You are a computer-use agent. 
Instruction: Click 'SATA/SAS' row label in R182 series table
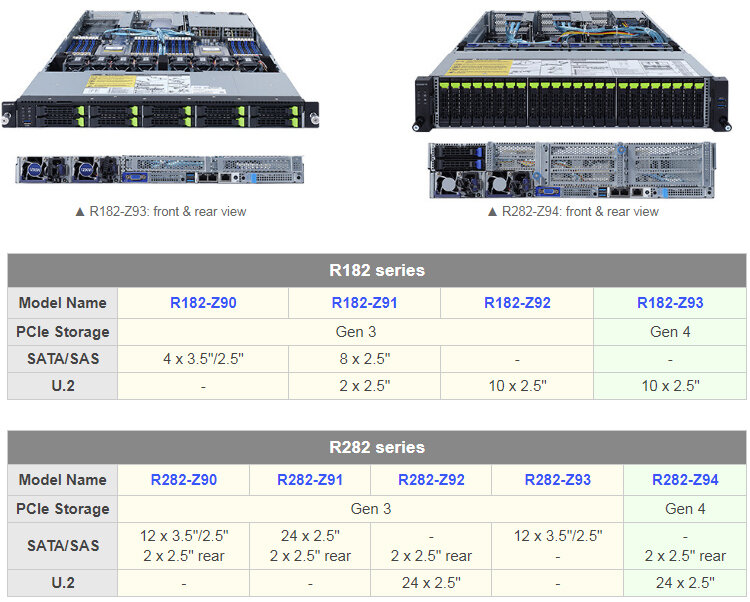63,359
